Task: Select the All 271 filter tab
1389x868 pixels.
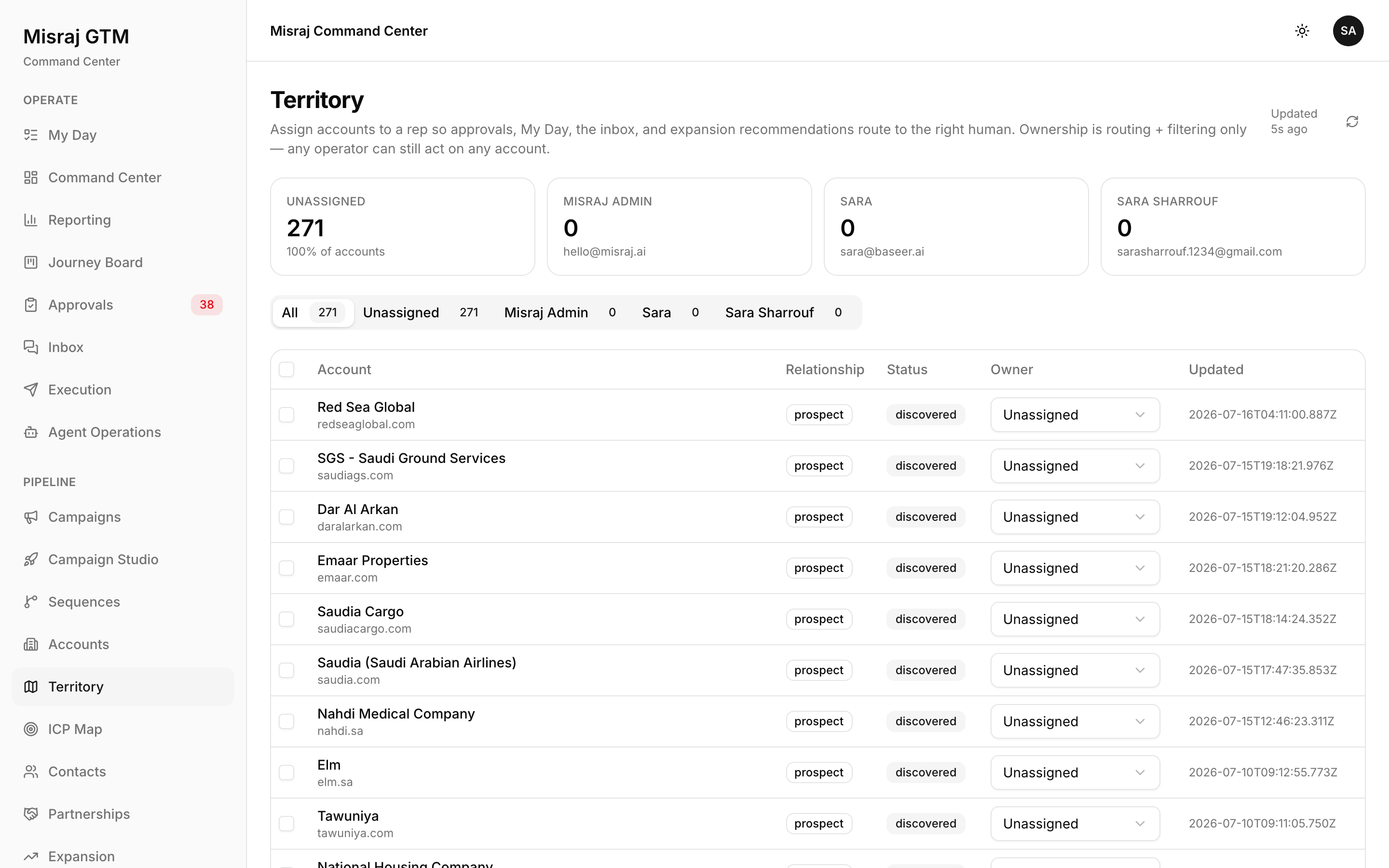Action: click(313, 313)
